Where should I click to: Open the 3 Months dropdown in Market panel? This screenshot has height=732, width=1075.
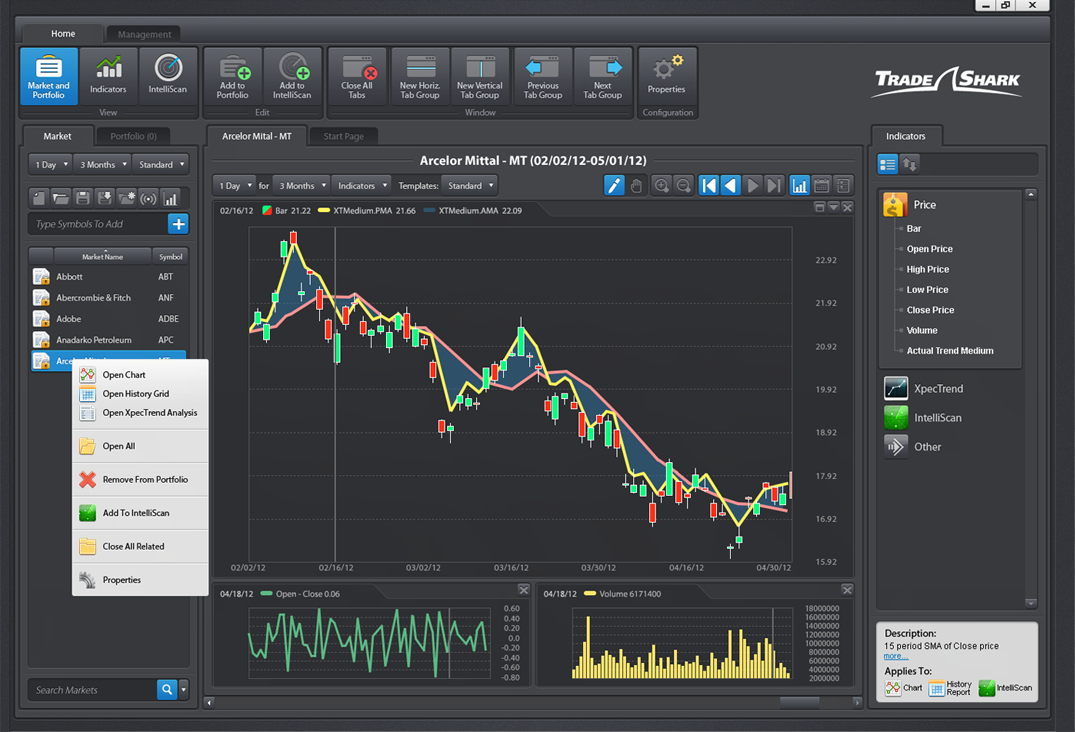tap(104, 164)
